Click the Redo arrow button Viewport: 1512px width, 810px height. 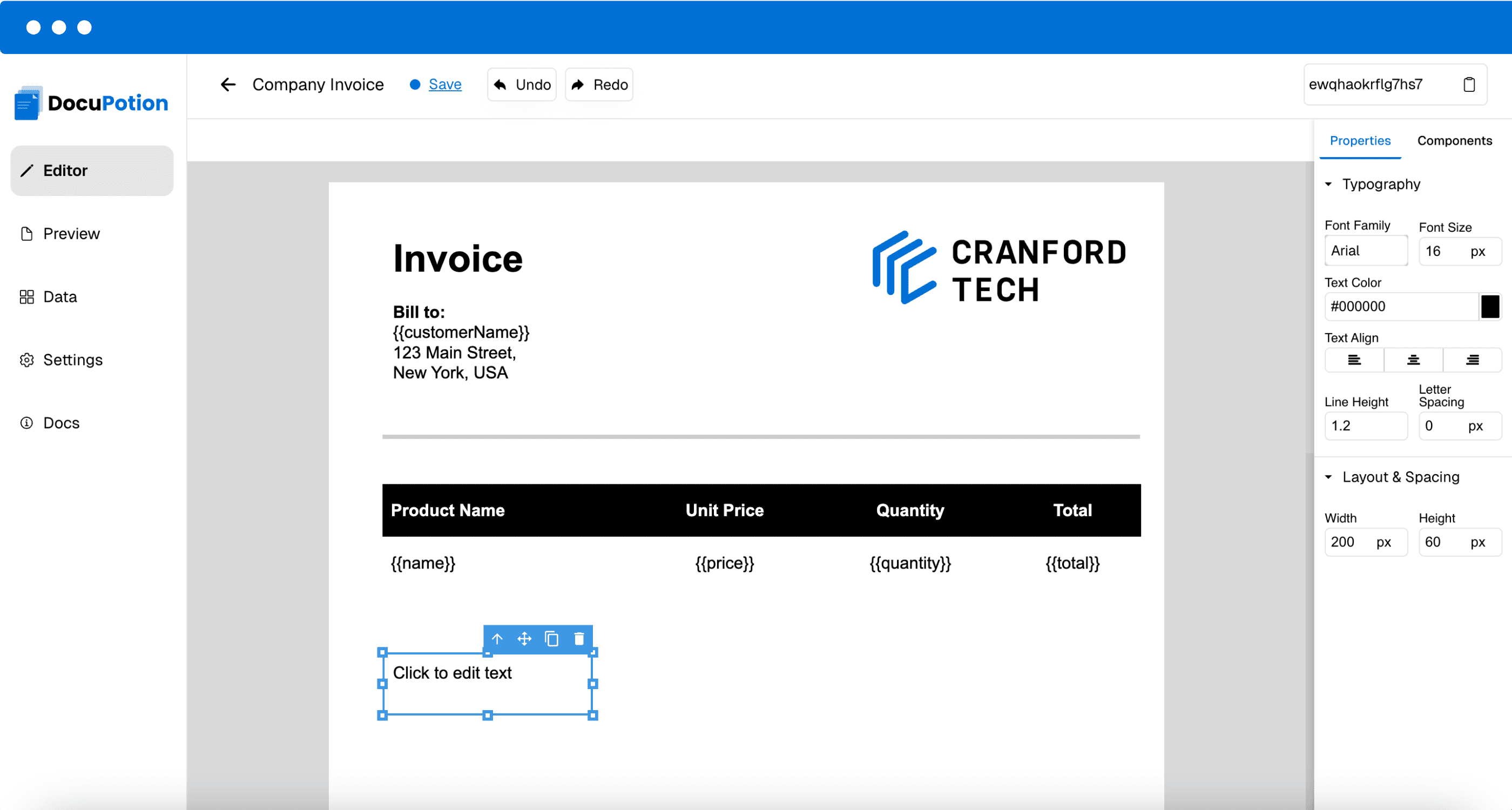click(x=599, y=85)
